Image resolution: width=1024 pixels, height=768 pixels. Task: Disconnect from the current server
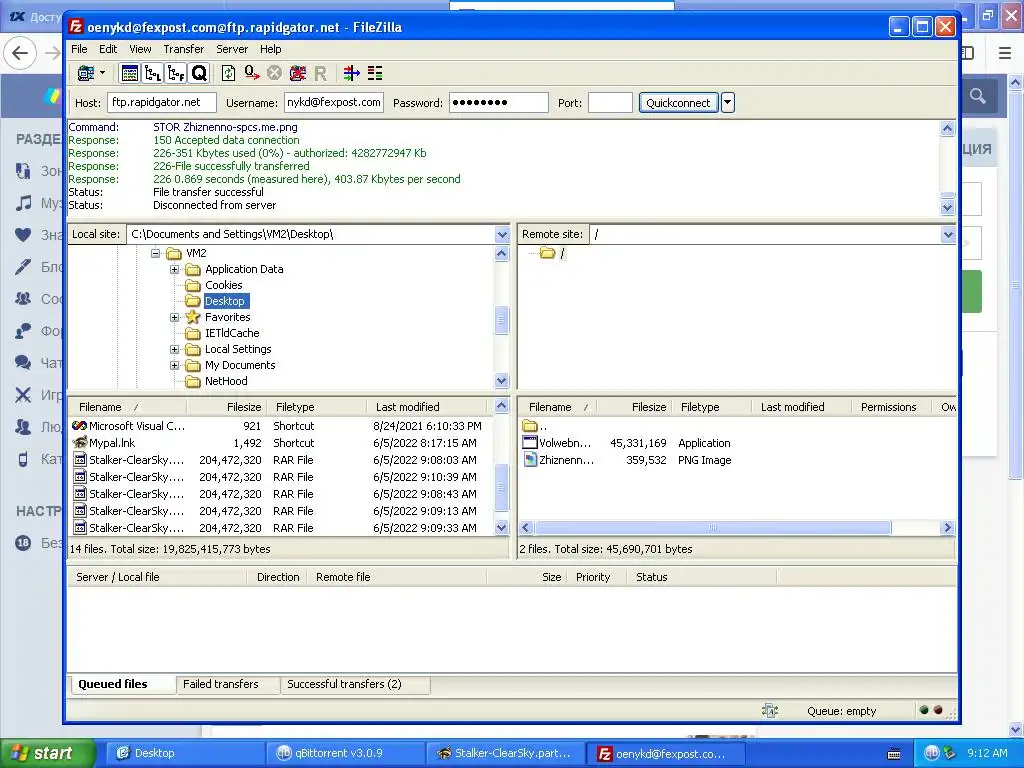(298, 73)
